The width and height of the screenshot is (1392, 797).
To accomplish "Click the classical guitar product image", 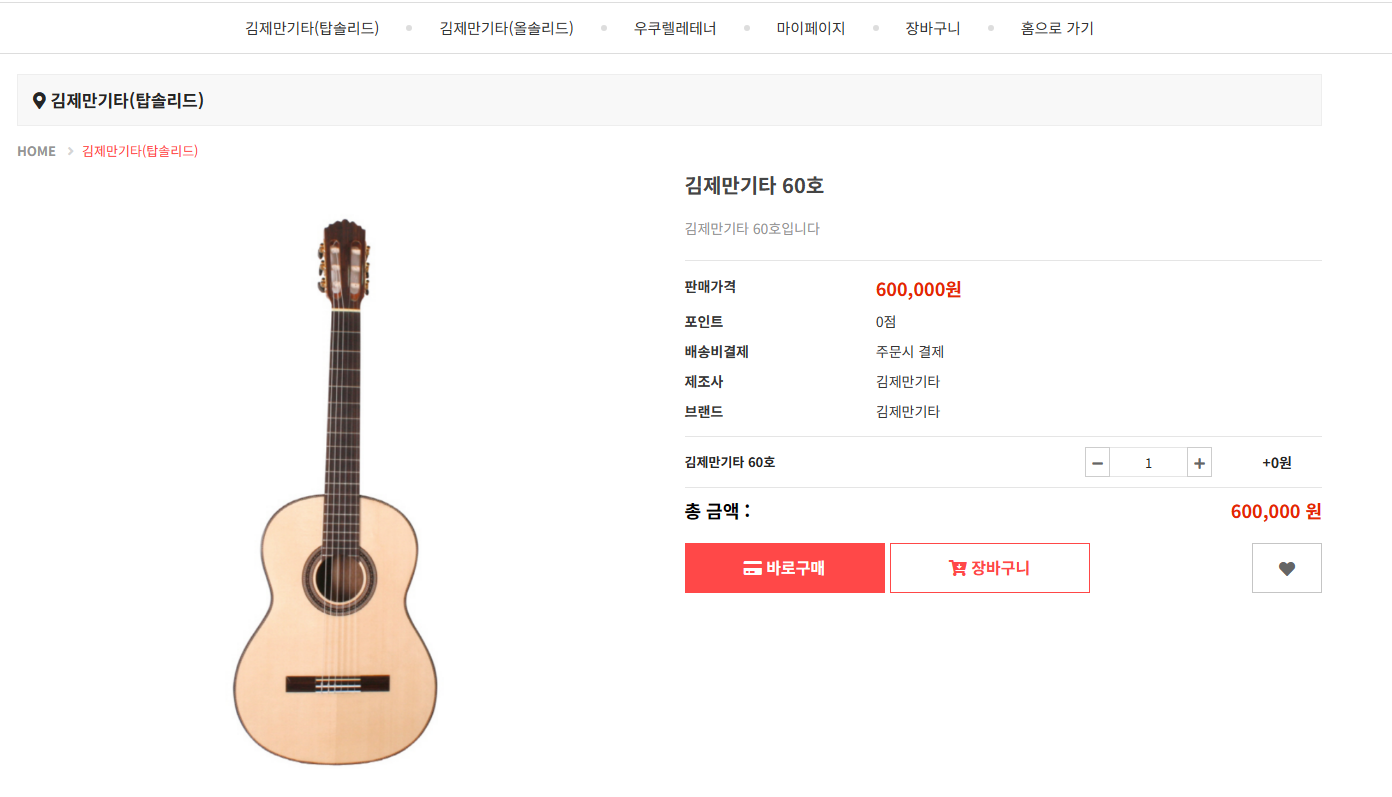I will point(336,490).
